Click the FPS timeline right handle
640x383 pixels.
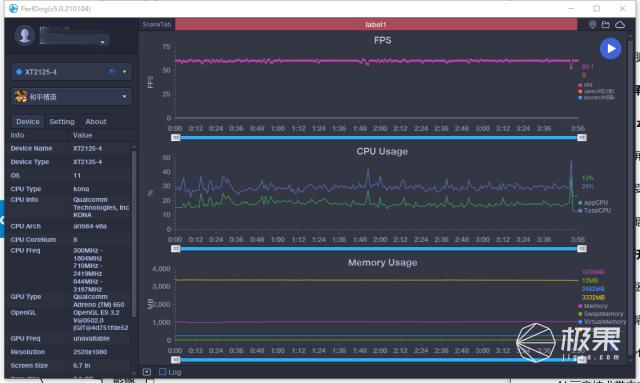(582, 138)
